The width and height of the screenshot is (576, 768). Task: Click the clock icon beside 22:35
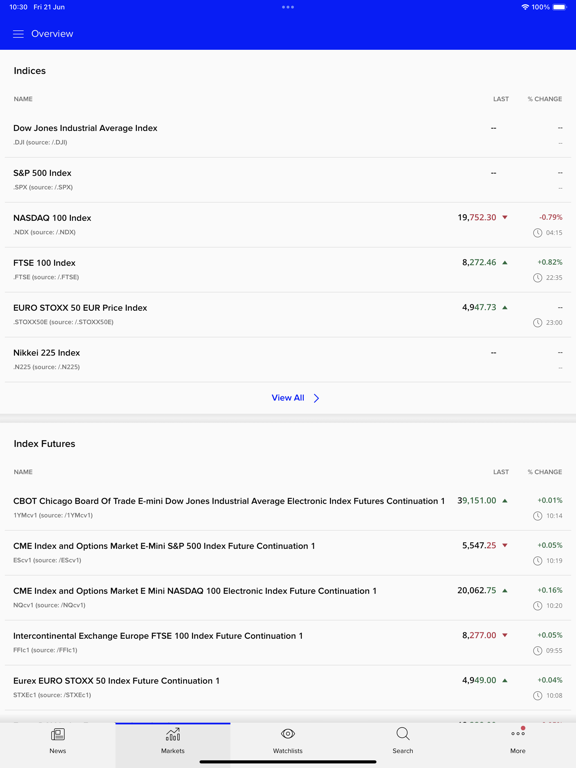click(537, 278)
